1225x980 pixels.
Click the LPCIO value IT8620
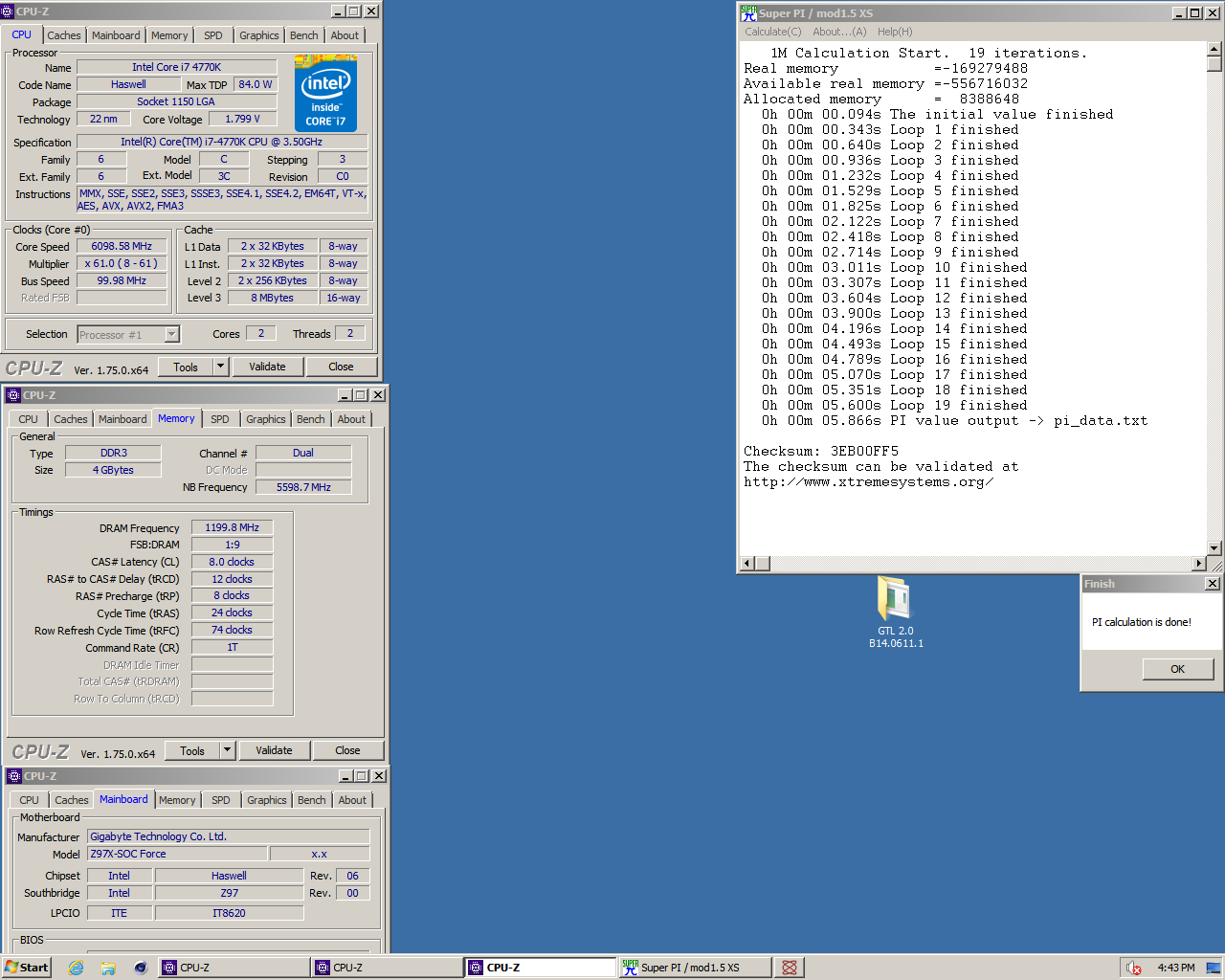click(229, 913)
